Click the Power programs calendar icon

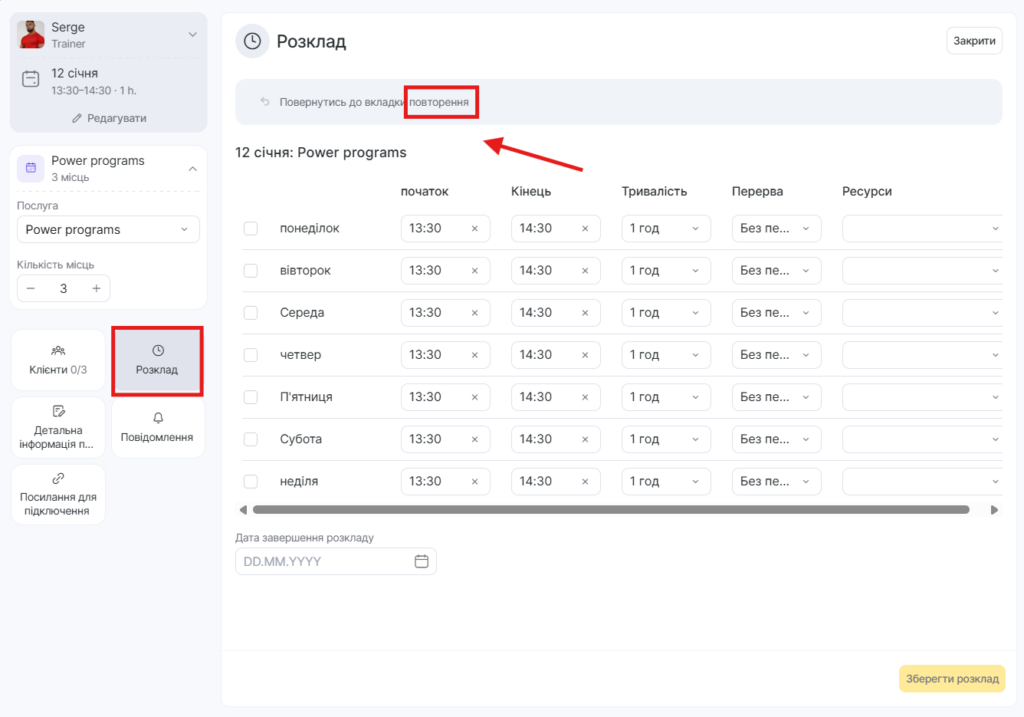(31, 168)
